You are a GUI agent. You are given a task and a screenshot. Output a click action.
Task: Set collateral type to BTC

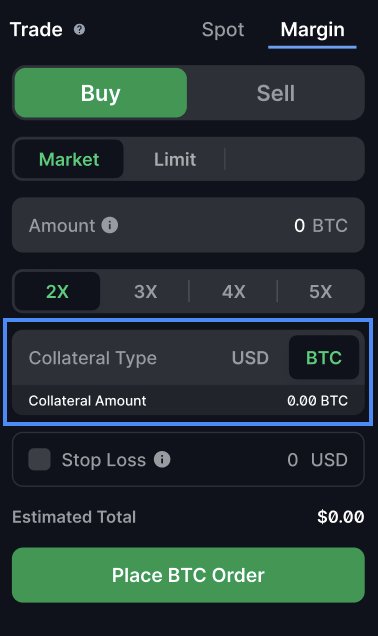point(324,357)
